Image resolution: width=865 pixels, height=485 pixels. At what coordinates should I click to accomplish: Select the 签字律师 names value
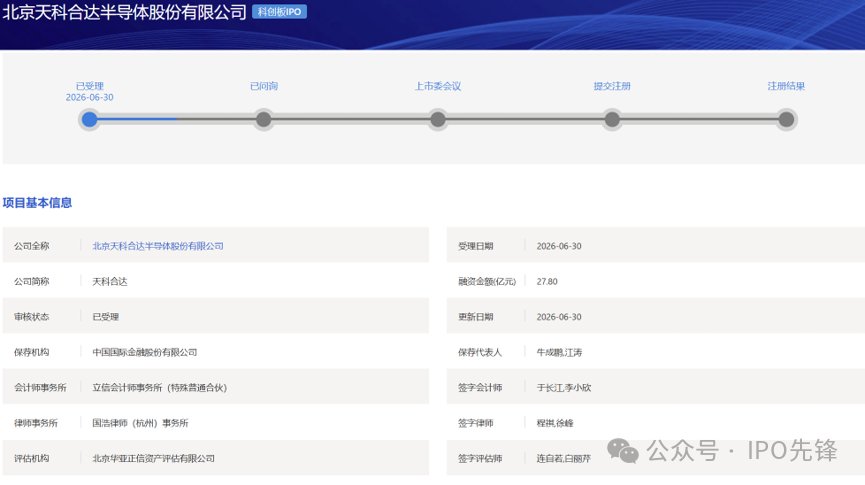[x=555, y=423]
